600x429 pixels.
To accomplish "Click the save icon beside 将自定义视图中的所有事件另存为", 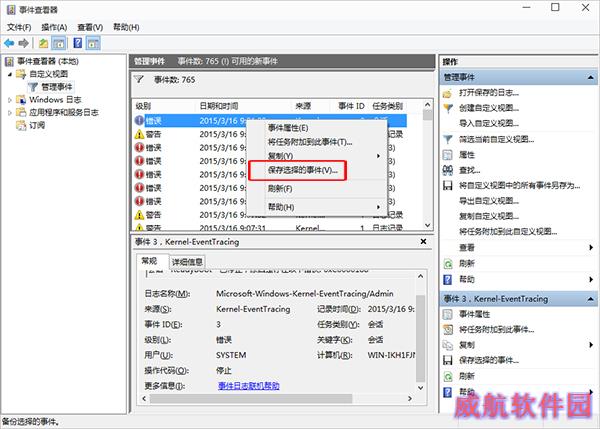I will [447, 186].
